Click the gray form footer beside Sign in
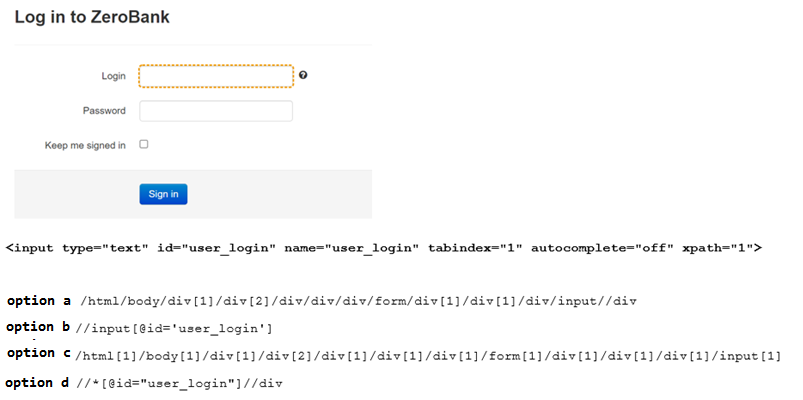 pyautogui.click(x=279, y=194)
